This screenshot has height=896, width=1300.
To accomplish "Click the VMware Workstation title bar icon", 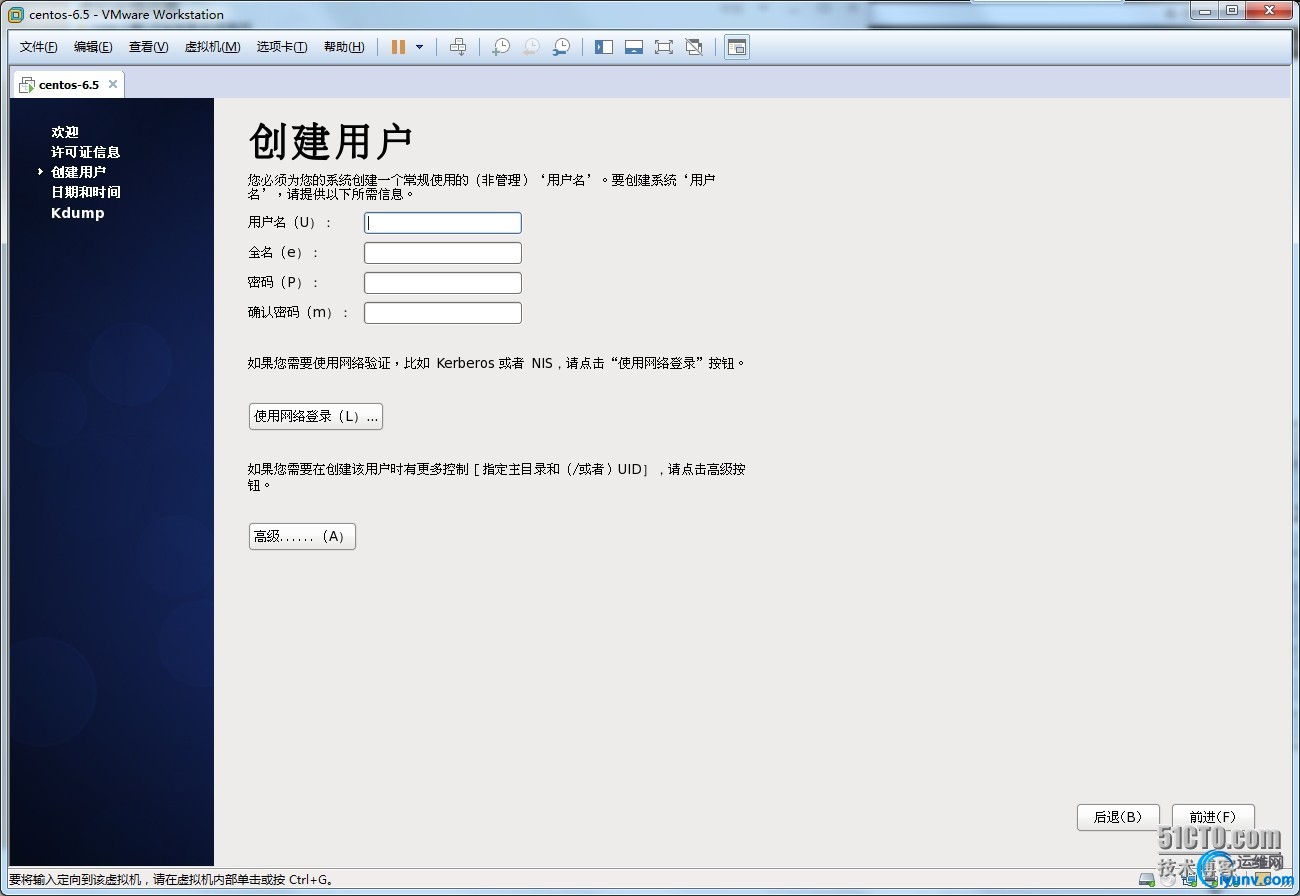I will tap(16, 14).
